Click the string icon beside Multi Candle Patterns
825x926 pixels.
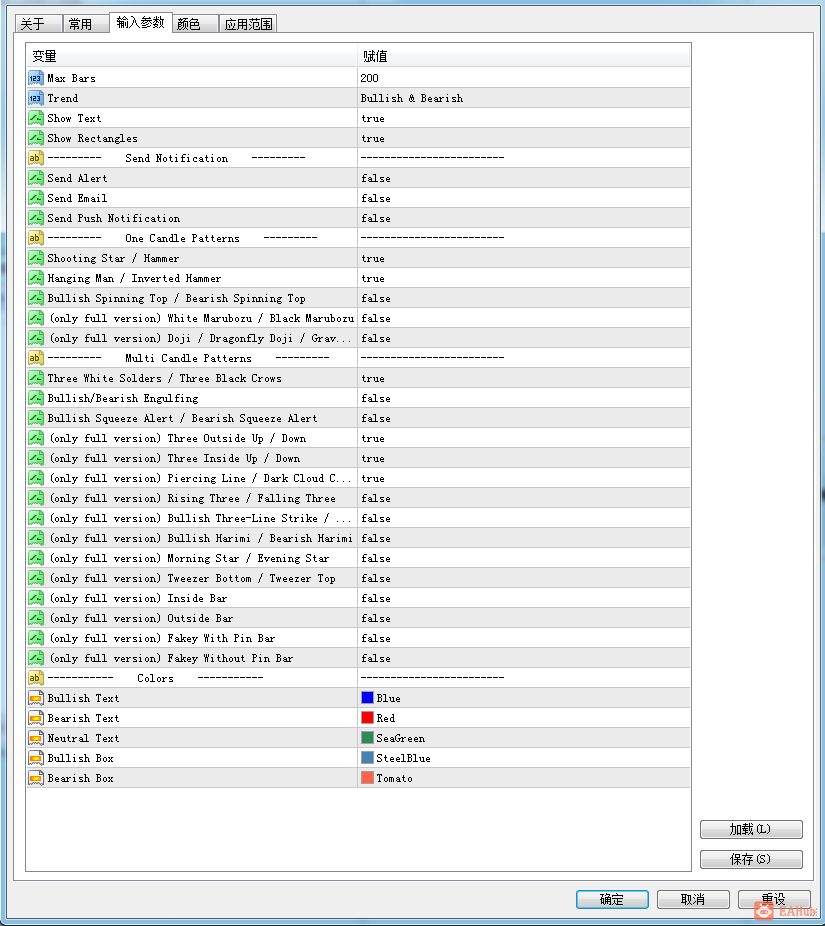pos(35,358)
